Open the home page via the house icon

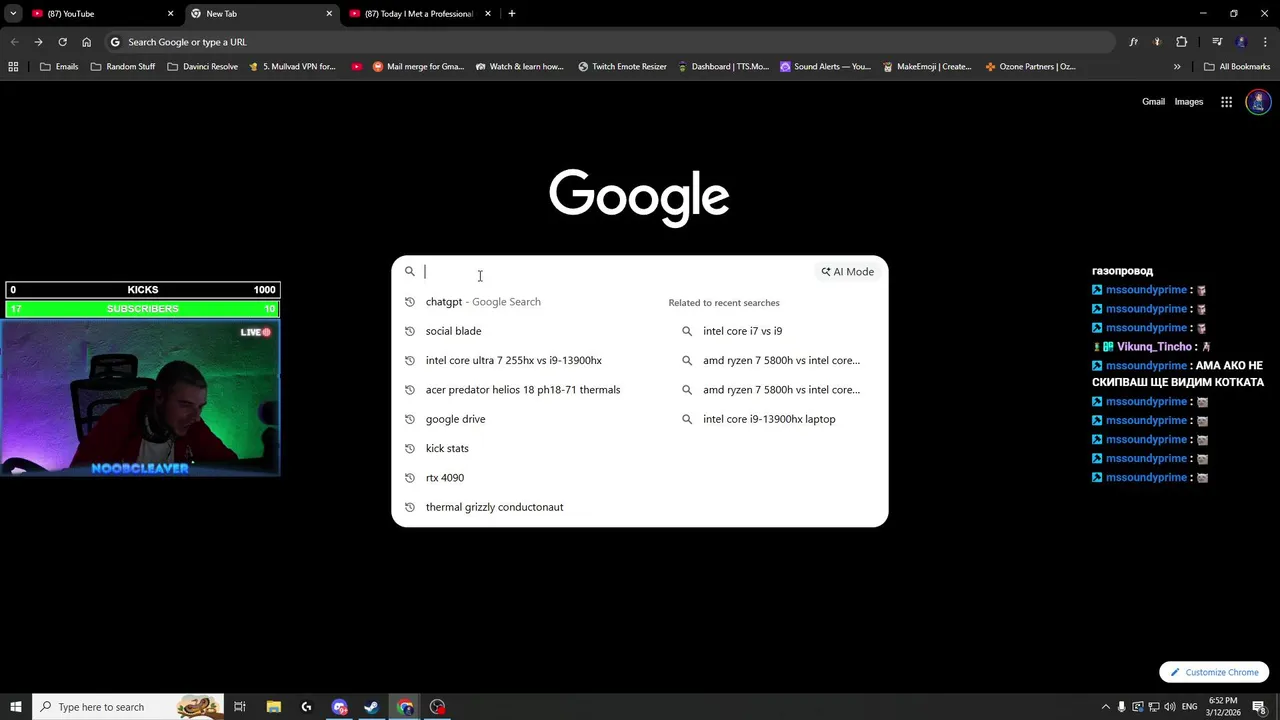click(86, 42)
